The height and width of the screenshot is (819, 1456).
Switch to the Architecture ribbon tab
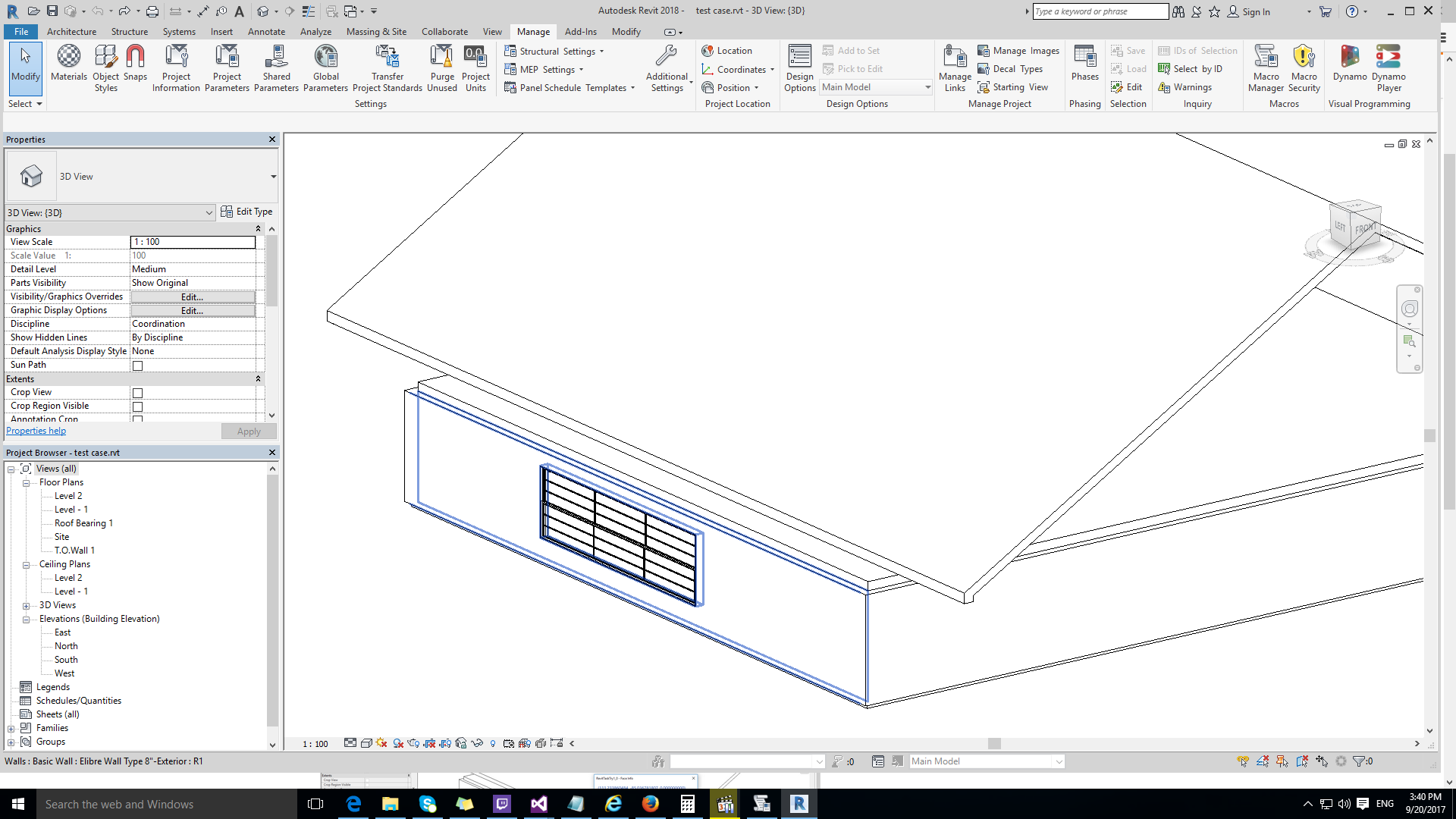(71, 32)
